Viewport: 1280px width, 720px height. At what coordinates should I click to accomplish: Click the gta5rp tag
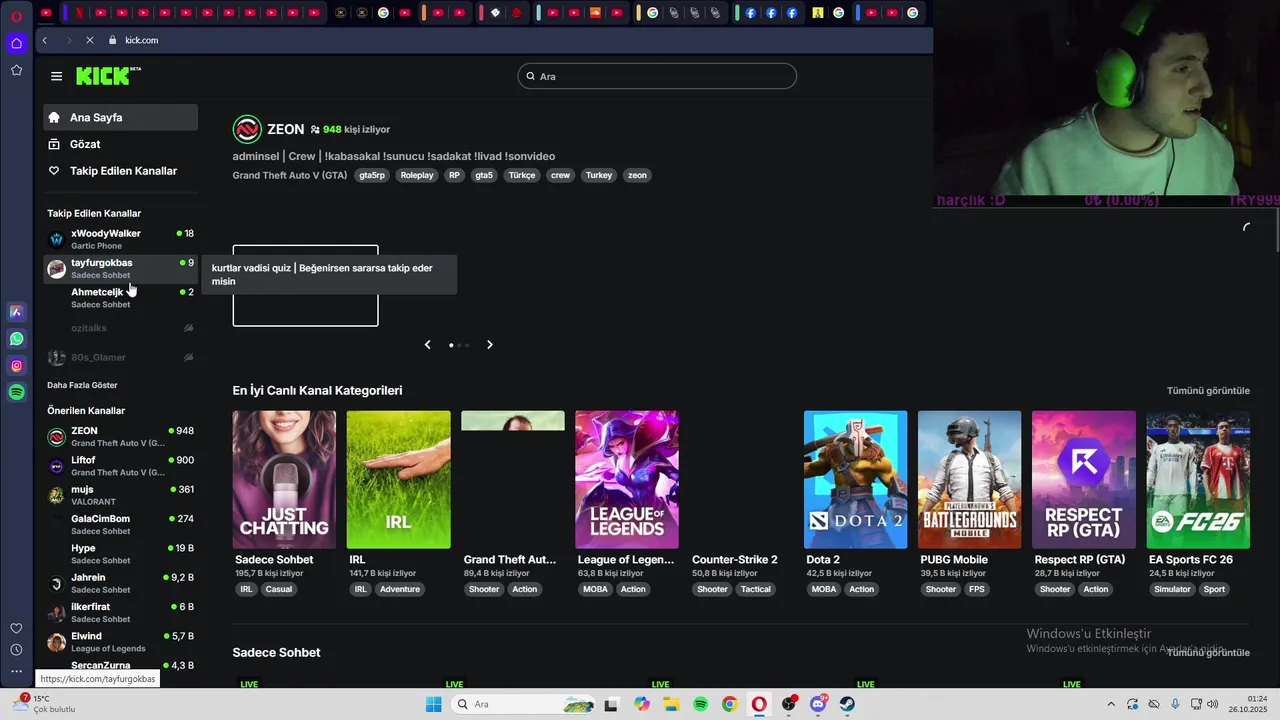click(372, 175)
